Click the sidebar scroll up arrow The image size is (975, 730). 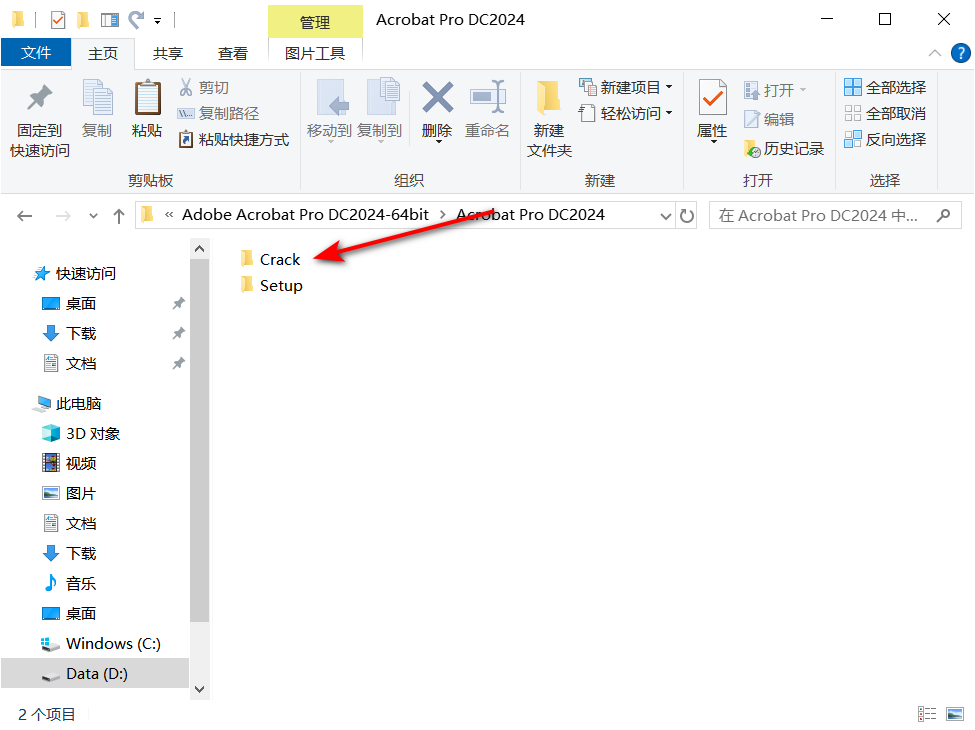coord(200,249)
